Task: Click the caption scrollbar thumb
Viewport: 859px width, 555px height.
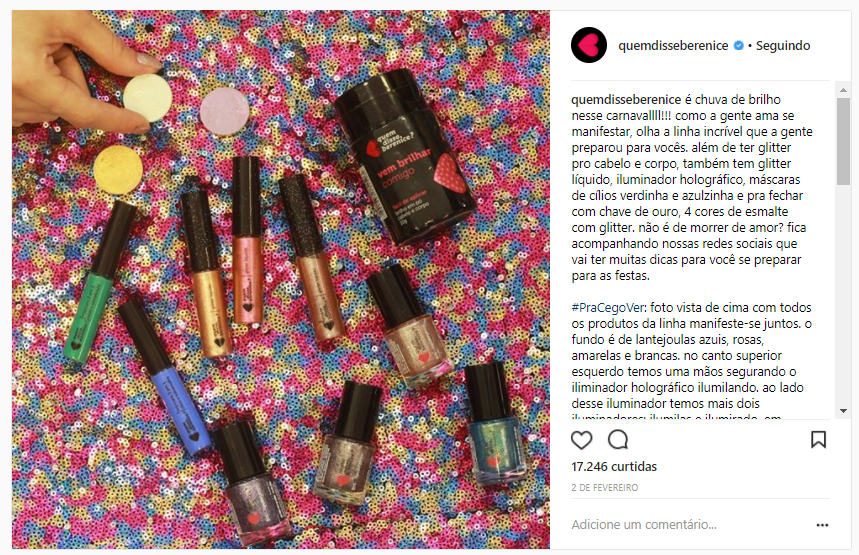Action: (843, 141)
